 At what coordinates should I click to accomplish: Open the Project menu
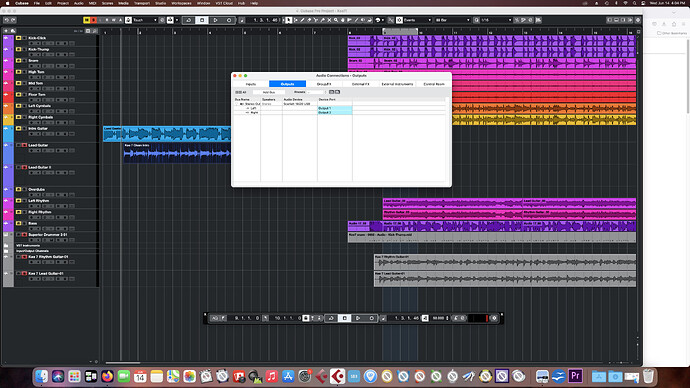click(63, 3)
